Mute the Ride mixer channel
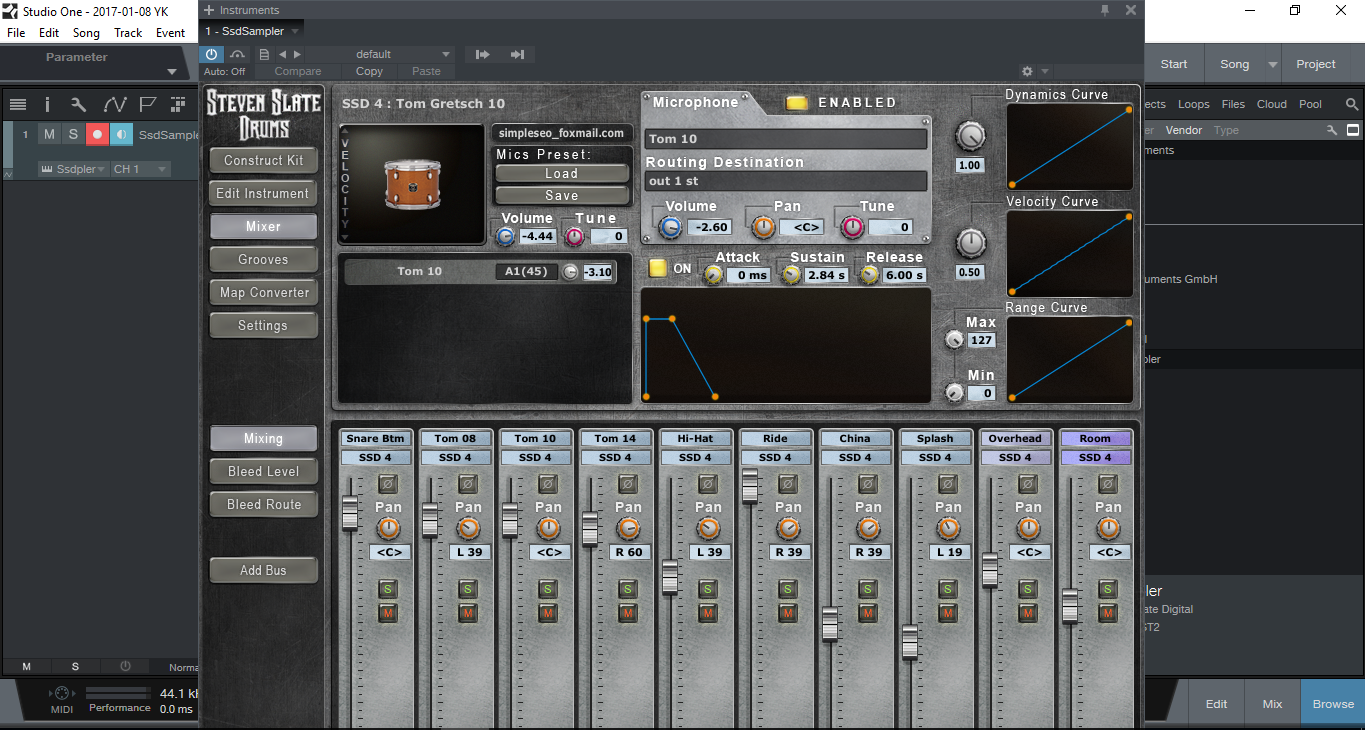Viewport: 1365px width, 730px height. [x=788, y=612]
